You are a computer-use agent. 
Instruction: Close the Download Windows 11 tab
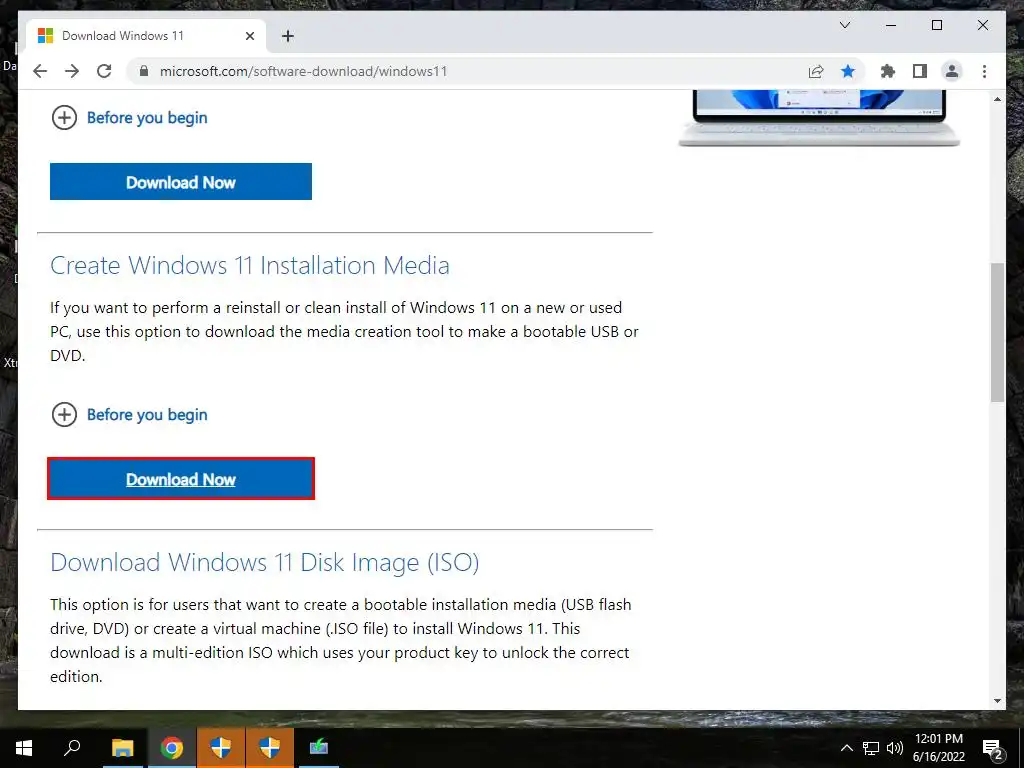(249, 36)
